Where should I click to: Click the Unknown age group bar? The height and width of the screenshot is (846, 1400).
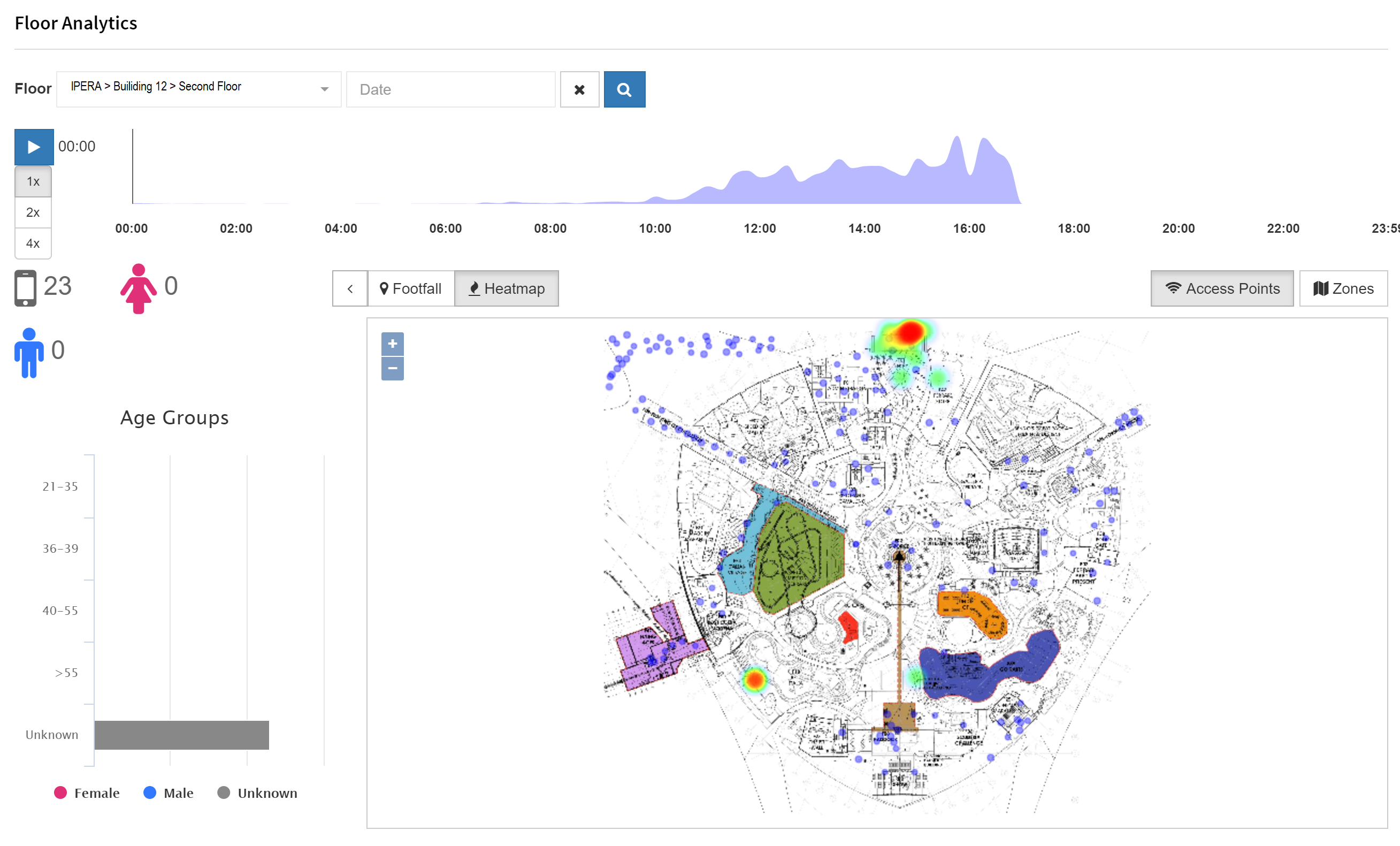click(x=182, y=735)
